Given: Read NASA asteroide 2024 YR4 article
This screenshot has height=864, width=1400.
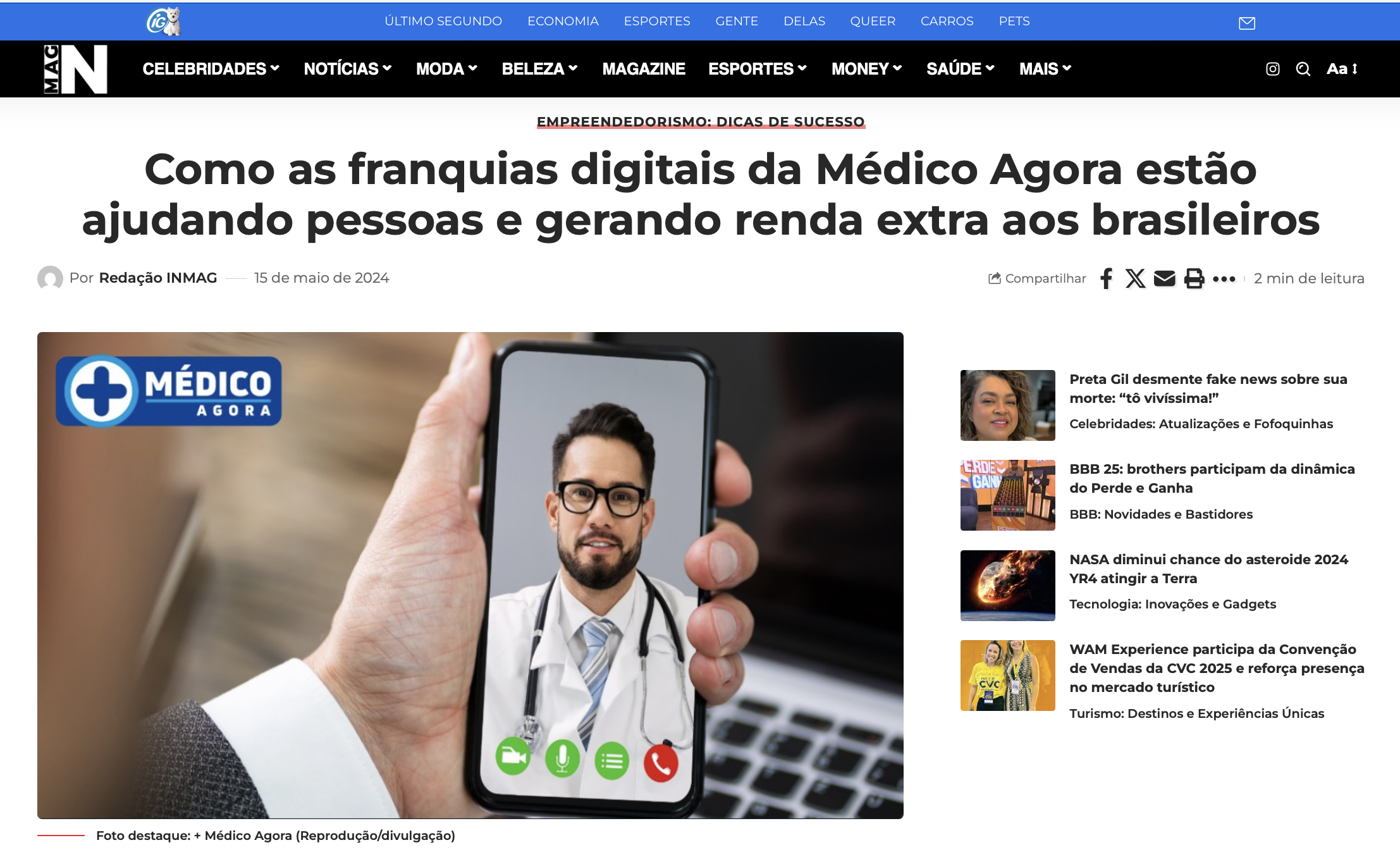Looking at the screenshot, I should tap(1208, 569).
